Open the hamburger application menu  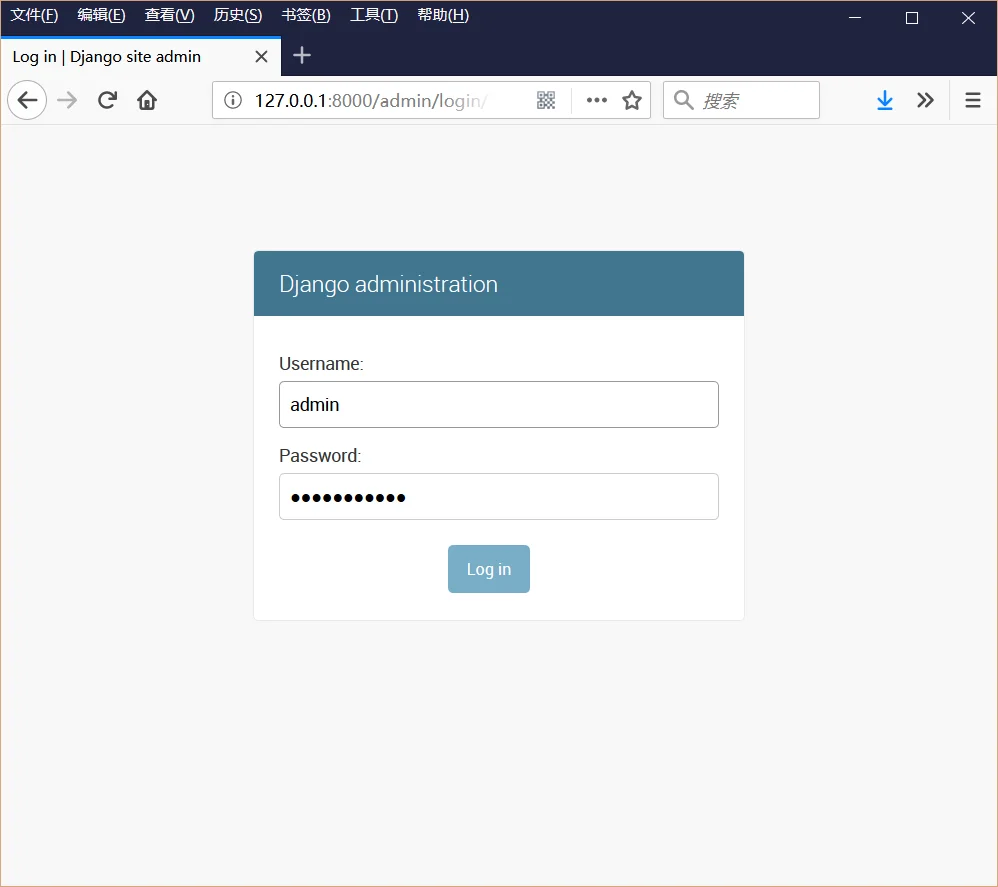(973, 100)
